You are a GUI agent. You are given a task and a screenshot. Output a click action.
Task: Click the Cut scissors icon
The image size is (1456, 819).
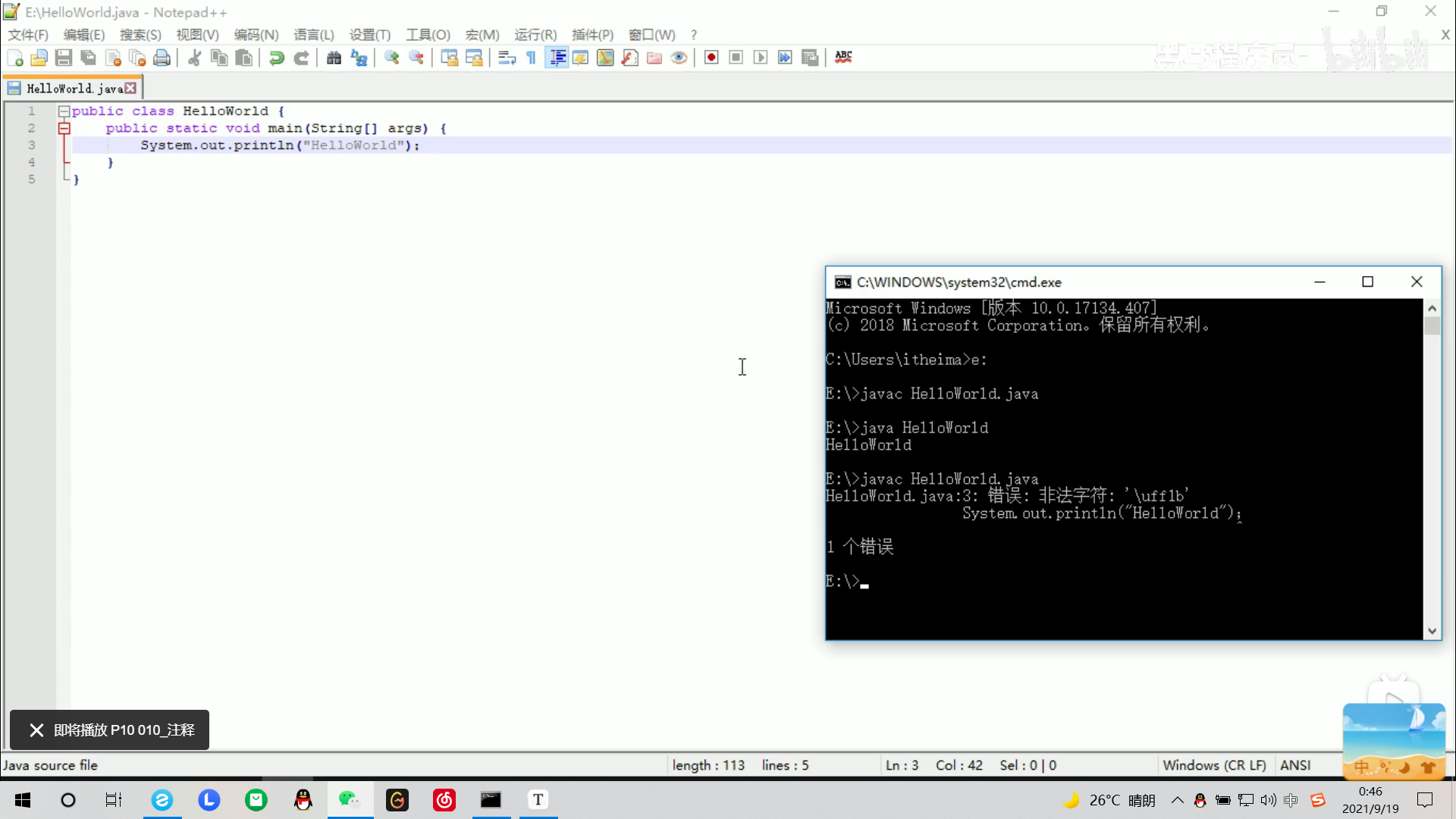coord(195,58)
